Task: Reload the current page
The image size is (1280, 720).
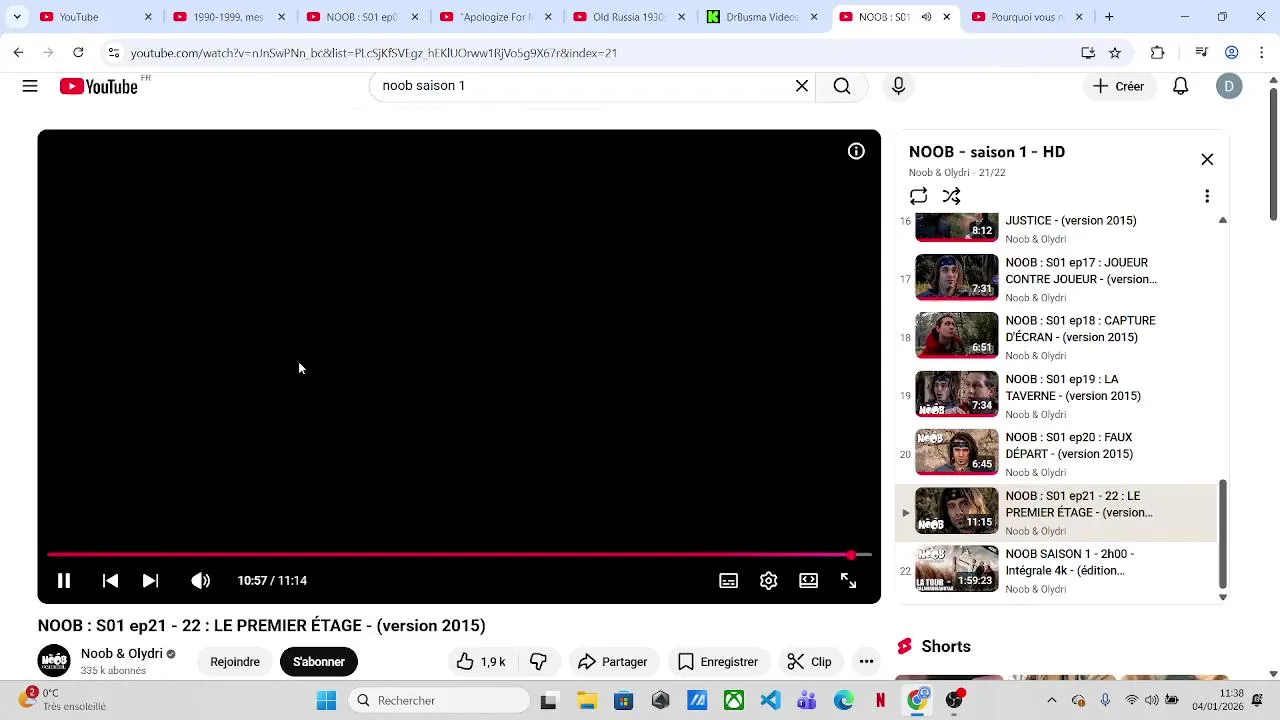Action: point(78,52)
